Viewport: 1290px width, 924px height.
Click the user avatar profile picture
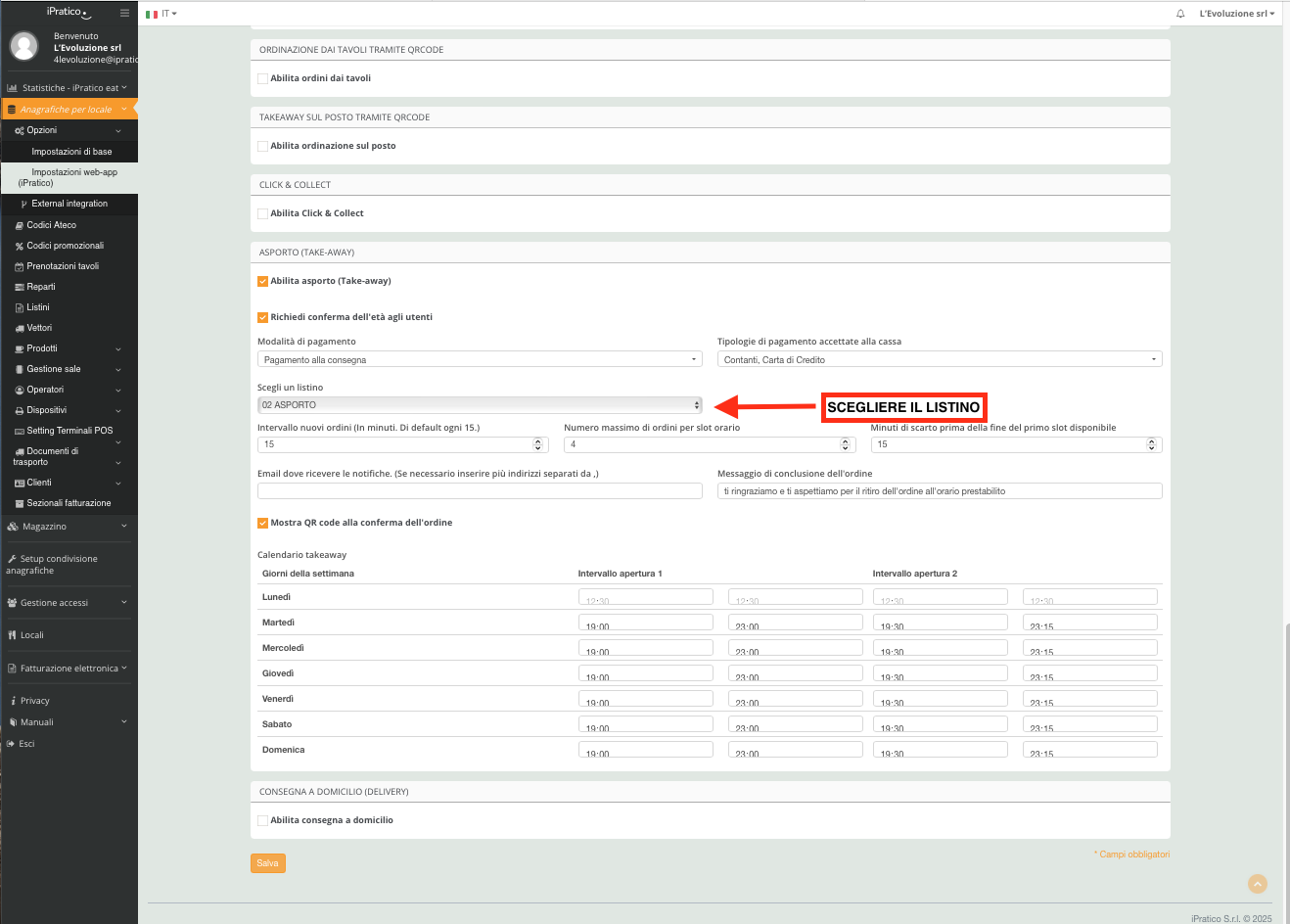[x=23, y=46]
